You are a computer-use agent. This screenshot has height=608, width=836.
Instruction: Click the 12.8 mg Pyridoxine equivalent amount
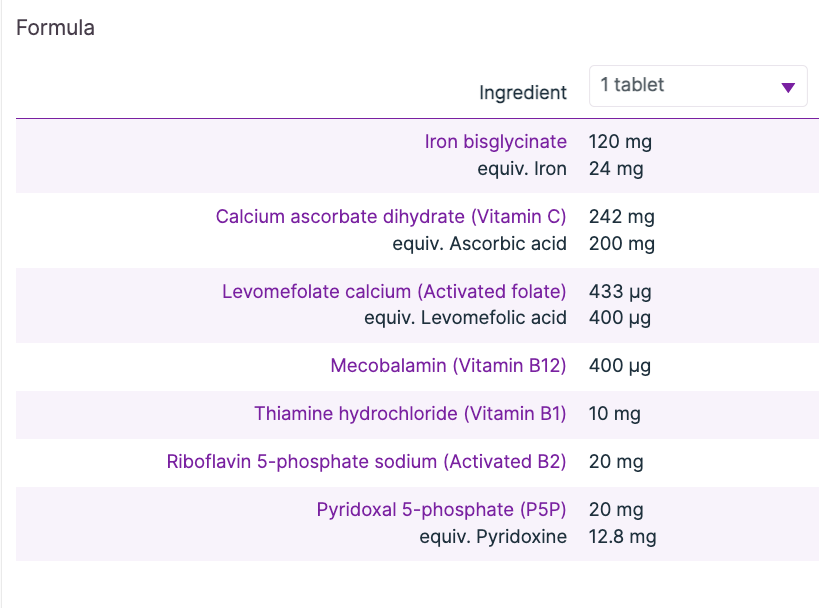click(622, 537)
